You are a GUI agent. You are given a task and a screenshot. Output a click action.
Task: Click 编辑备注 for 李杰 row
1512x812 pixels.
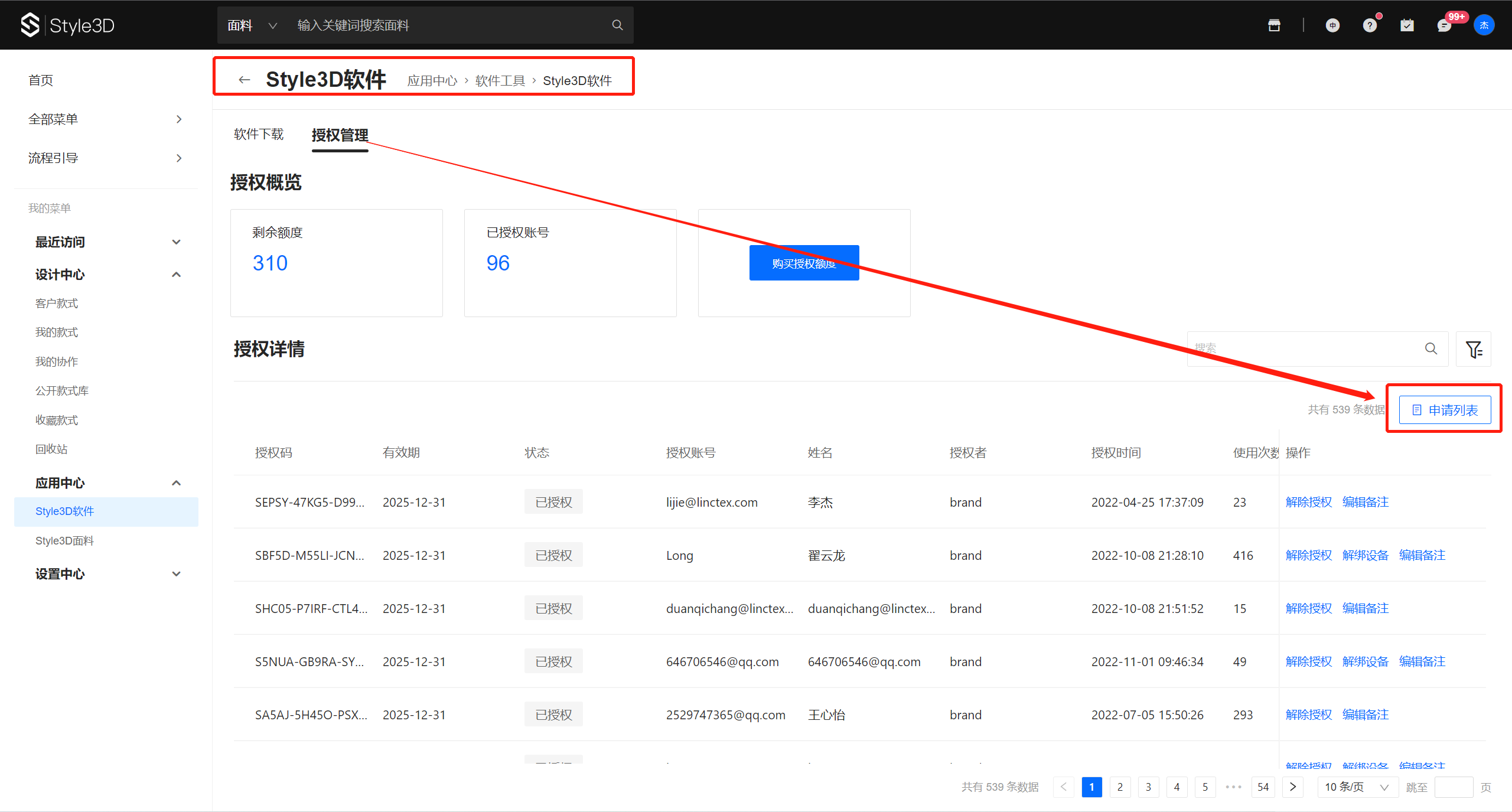click(1366, 502)
